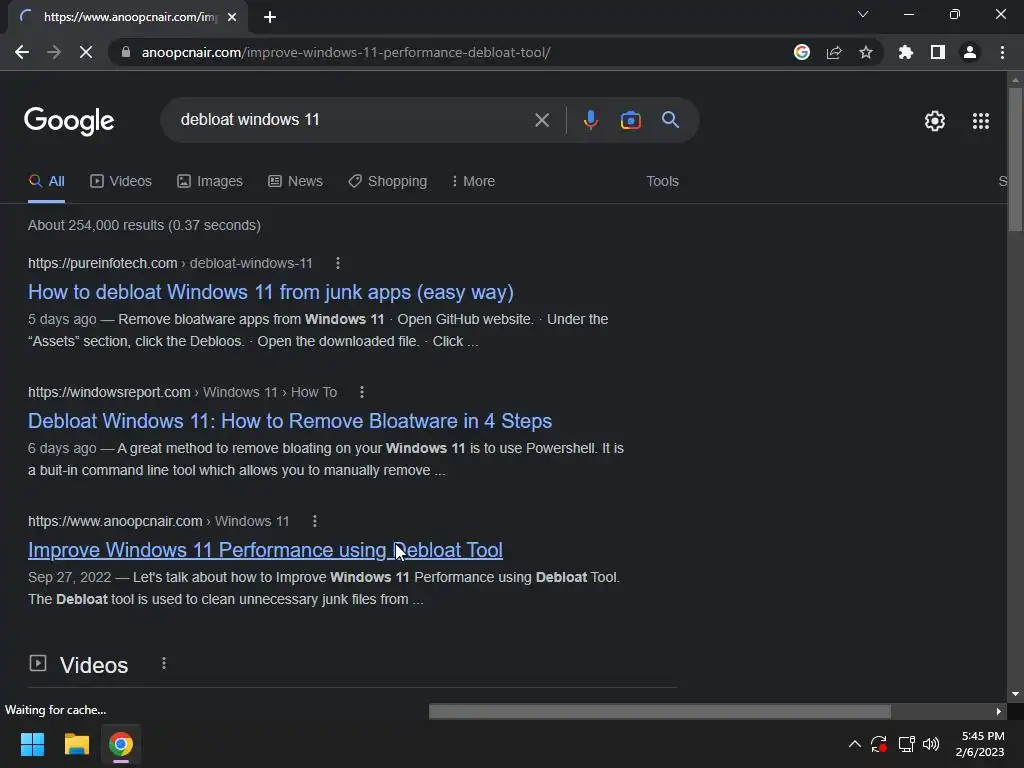Click the sync tray icon
The width and height of the screenshot is (1024, 768).
pyautogui.click(x=879, y=744)
